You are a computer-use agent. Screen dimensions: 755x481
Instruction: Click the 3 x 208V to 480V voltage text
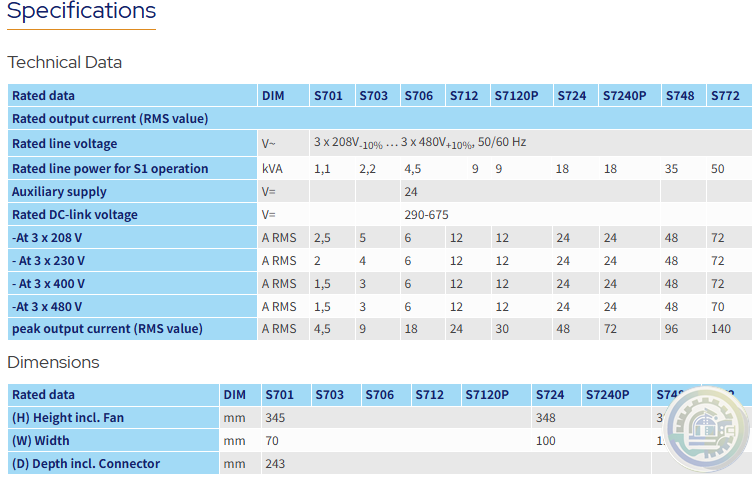point(420,143)
